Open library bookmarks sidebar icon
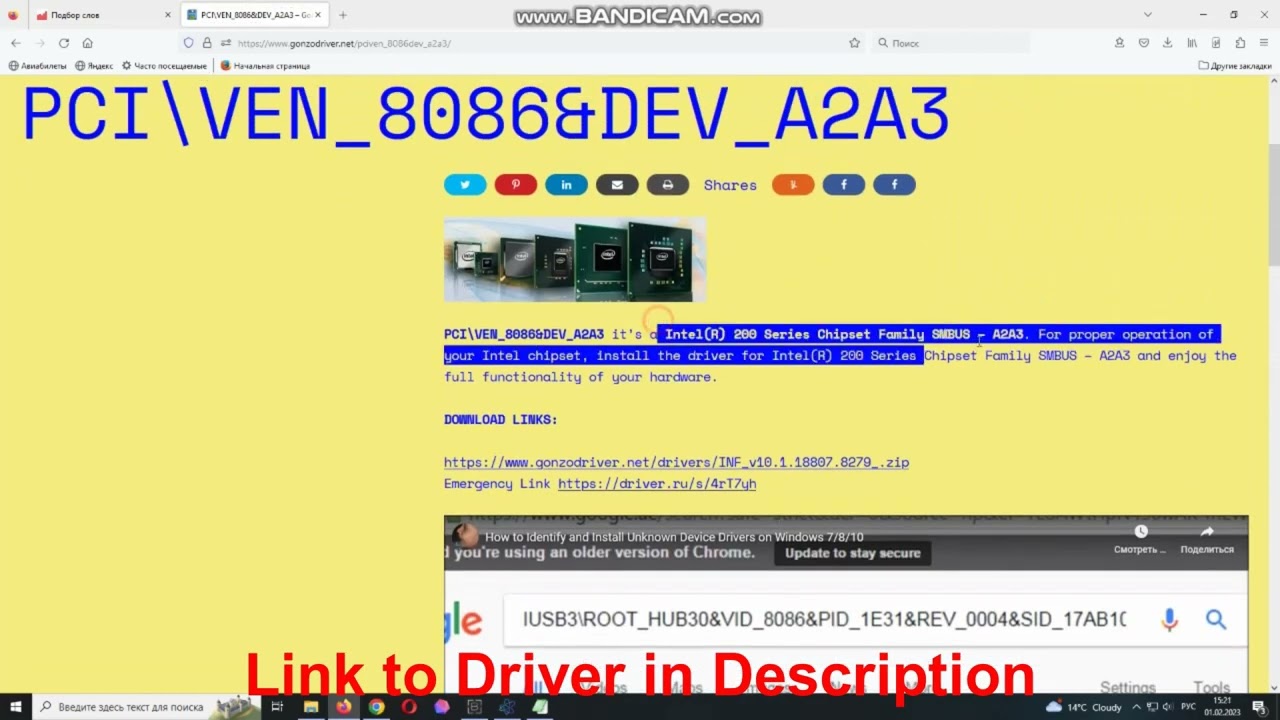The height and width of the screenshot is (720, 1280). coord(1192,43)
